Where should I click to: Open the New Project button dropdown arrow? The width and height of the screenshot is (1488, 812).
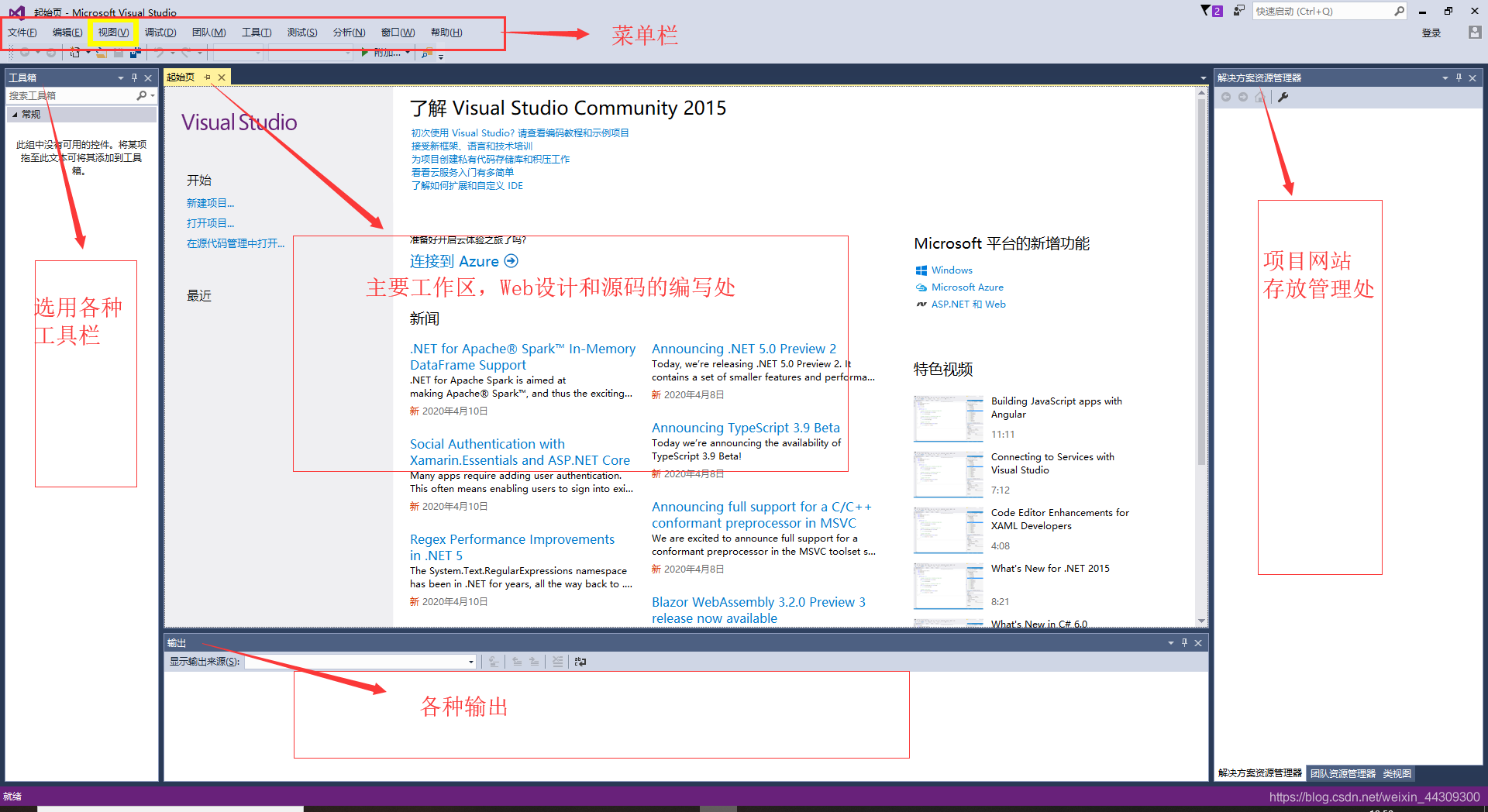[88, 53]
